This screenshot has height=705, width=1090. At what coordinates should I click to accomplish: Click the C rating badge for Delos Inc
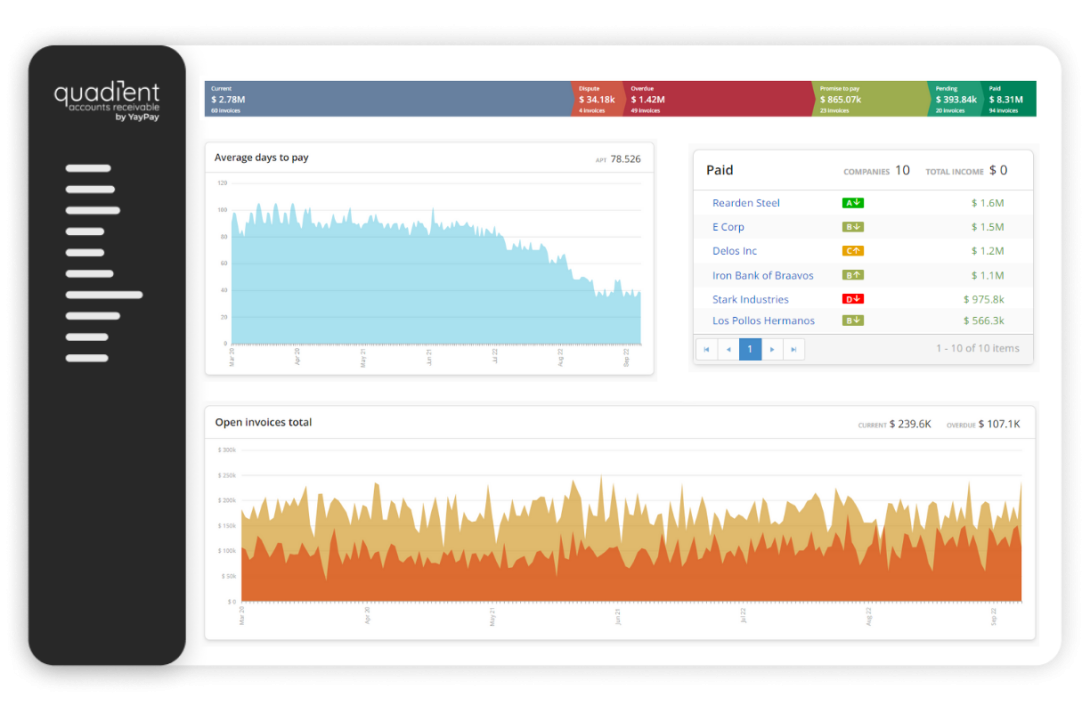(852, 251)
